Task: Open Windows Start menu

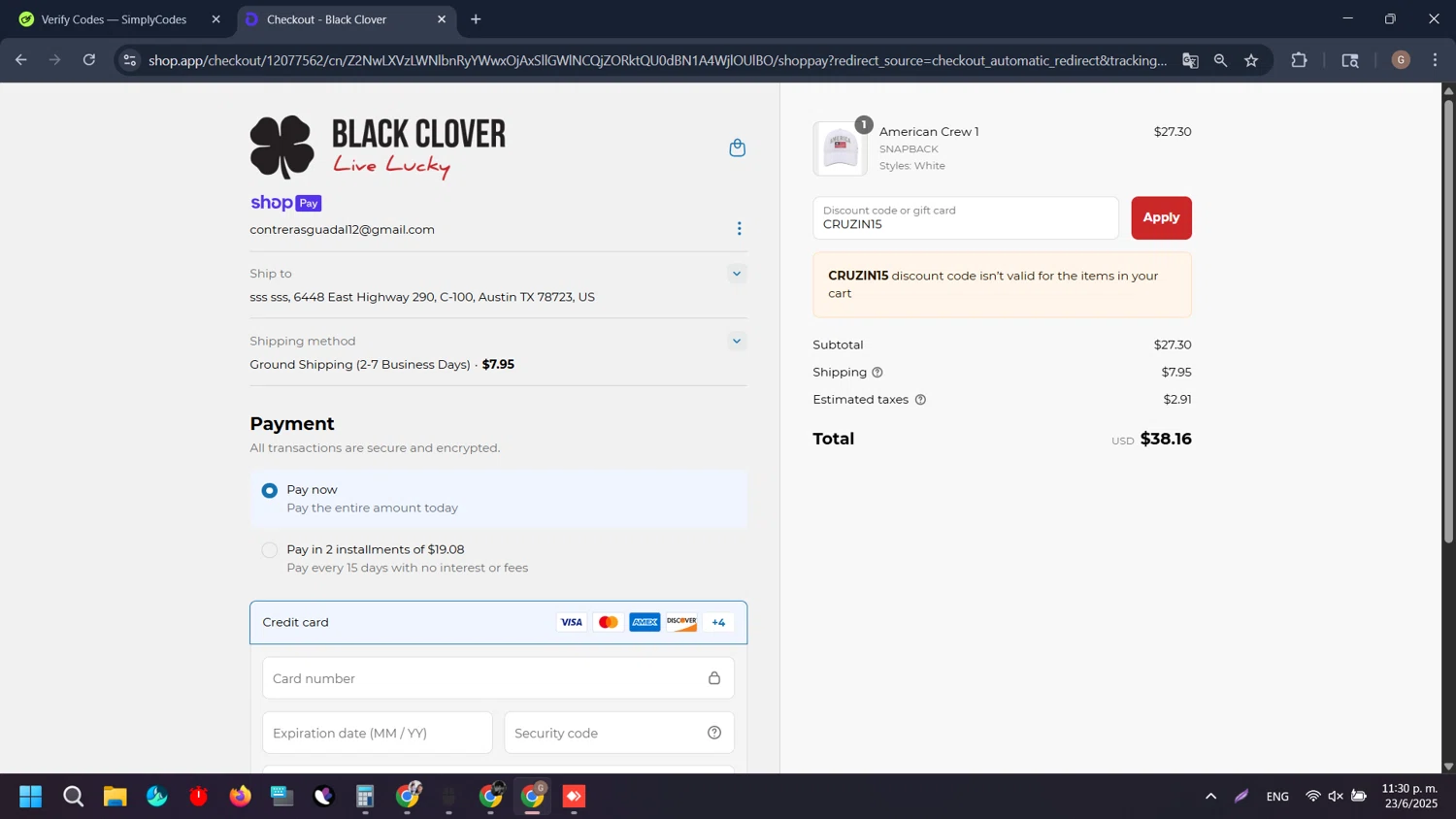Action: [31, 797]
